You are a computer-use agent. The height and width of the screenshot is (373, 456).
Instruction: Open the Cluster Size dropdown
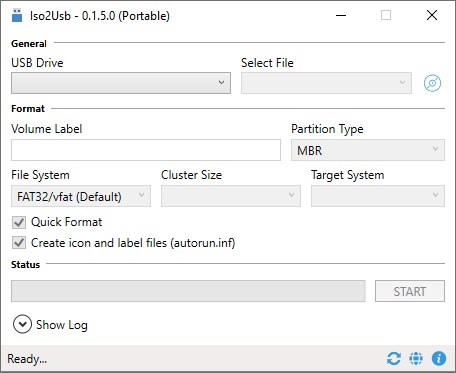click(x=231, y=196)
